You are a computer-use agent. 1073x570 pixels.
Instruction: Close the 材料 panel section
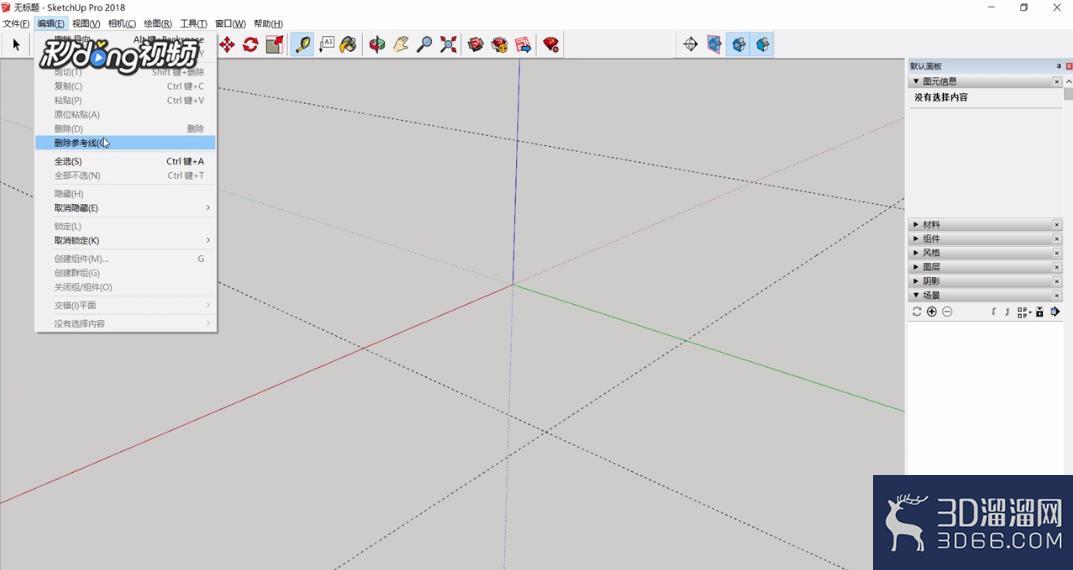(1057, 224)
